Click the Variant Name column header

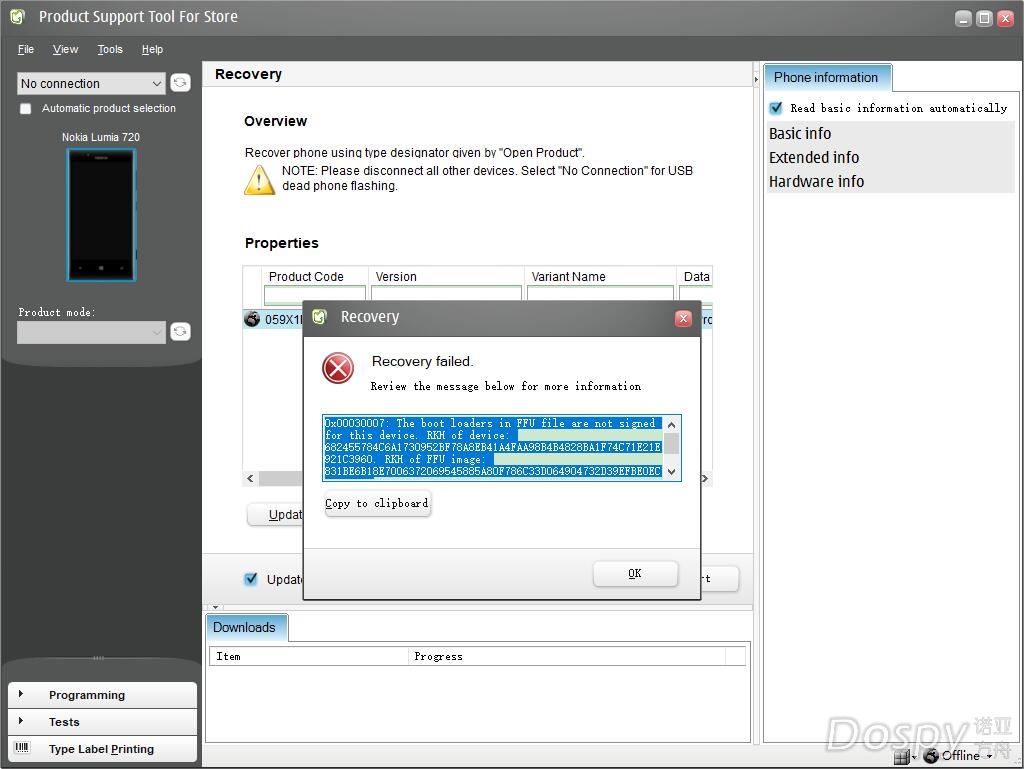(x=600, y=276)
